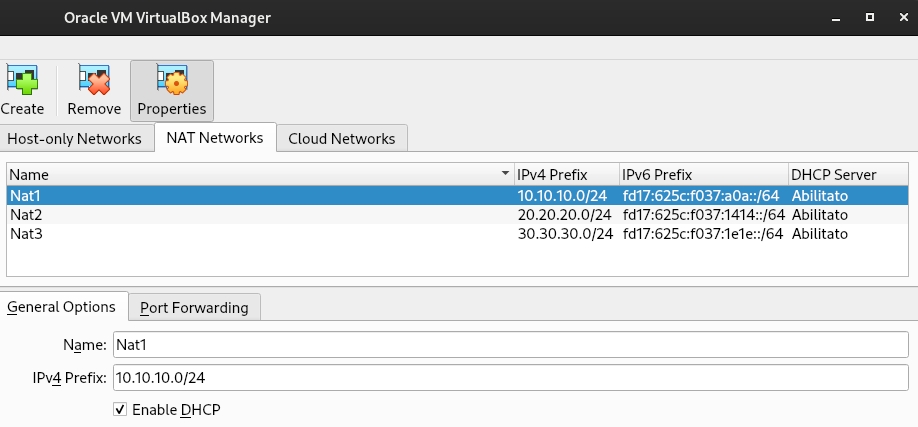Open the Cloud Networks tab
The width and height of the screenshot is (918, 427).
(x=341, y=139)
